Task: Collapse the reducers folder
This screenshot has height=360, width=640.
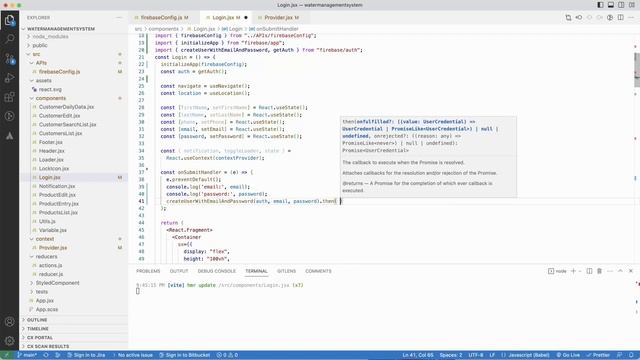Action: coord(47,256)
